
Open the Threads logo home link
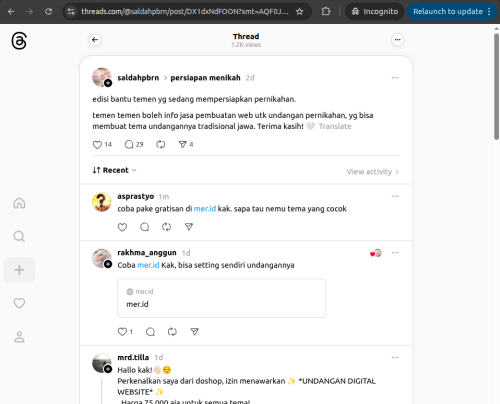19,41
